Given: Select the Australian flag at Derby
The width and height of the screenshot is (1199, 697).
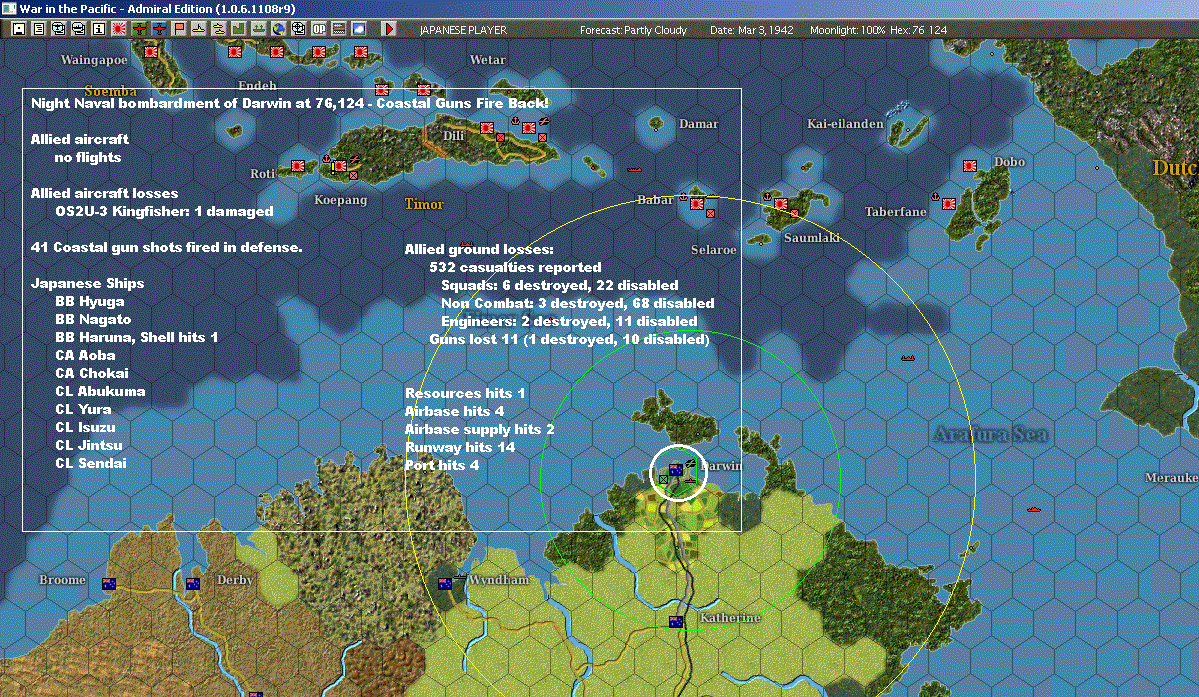Looking at the screenshot, I should coord(193,584).
